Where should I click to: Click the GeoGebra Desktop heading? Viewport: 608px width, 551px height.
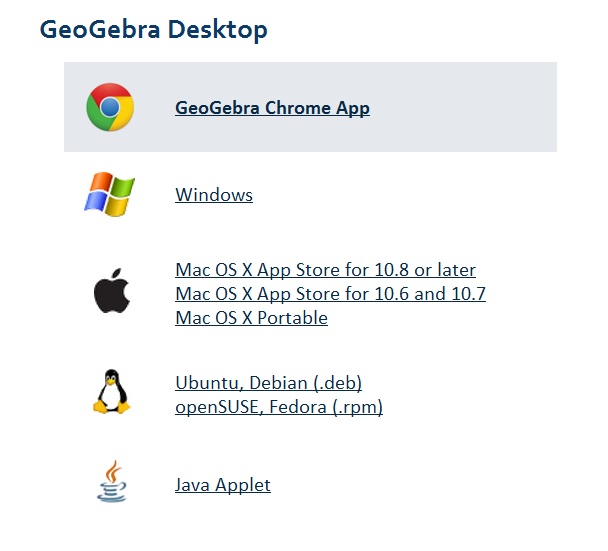[x=154, y=29]
